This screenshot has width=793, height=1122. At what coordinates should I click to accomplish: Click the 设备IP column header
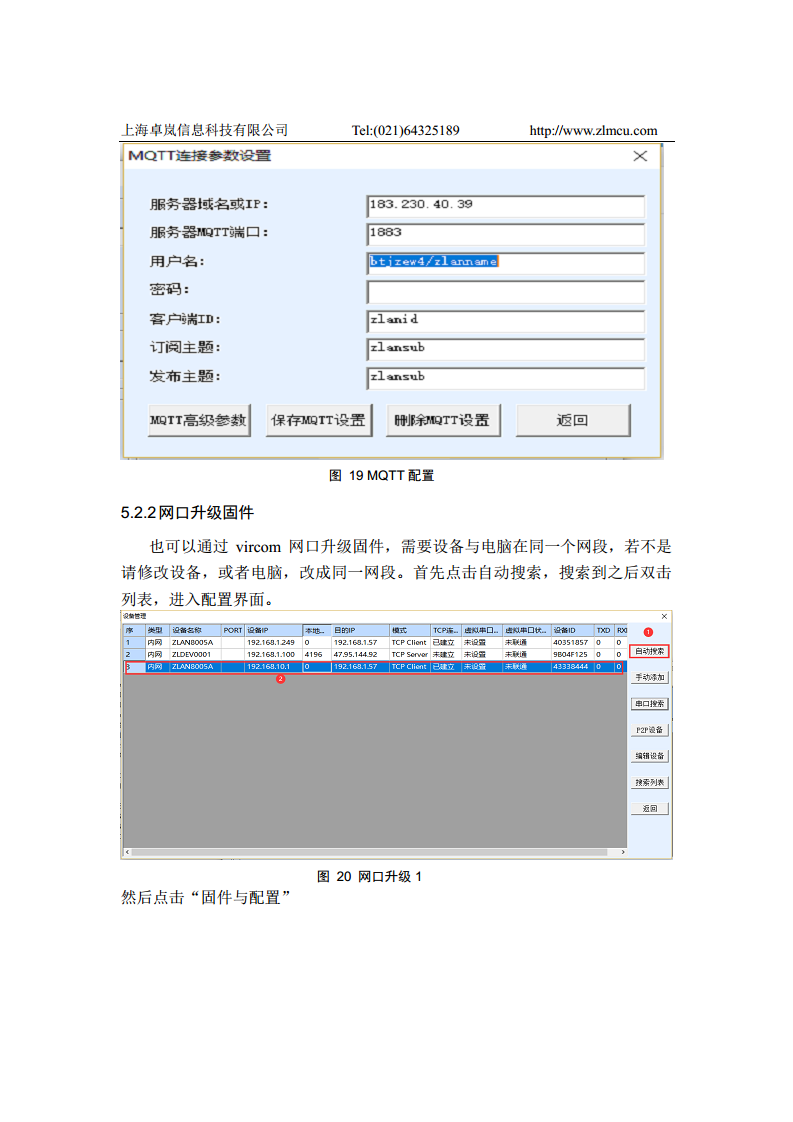[272, 631]
